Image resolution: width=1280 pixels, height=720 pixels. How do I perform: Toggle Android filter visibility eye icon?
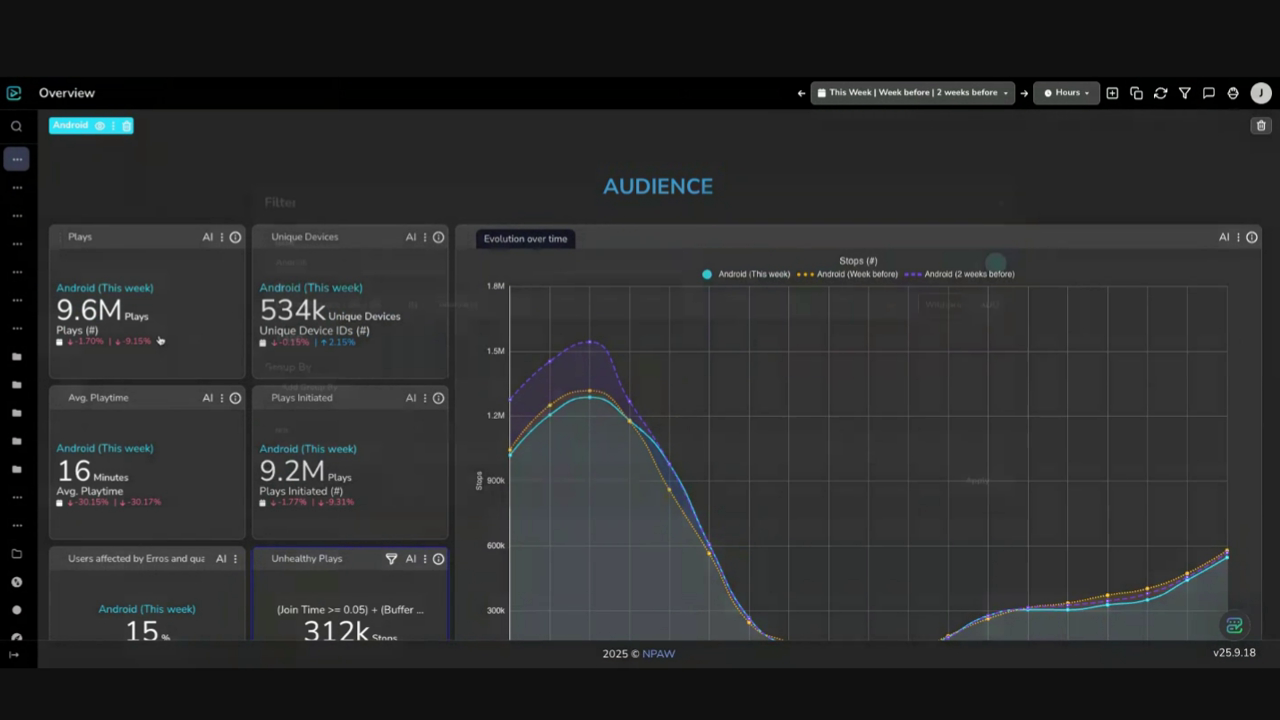pos(99,126)
